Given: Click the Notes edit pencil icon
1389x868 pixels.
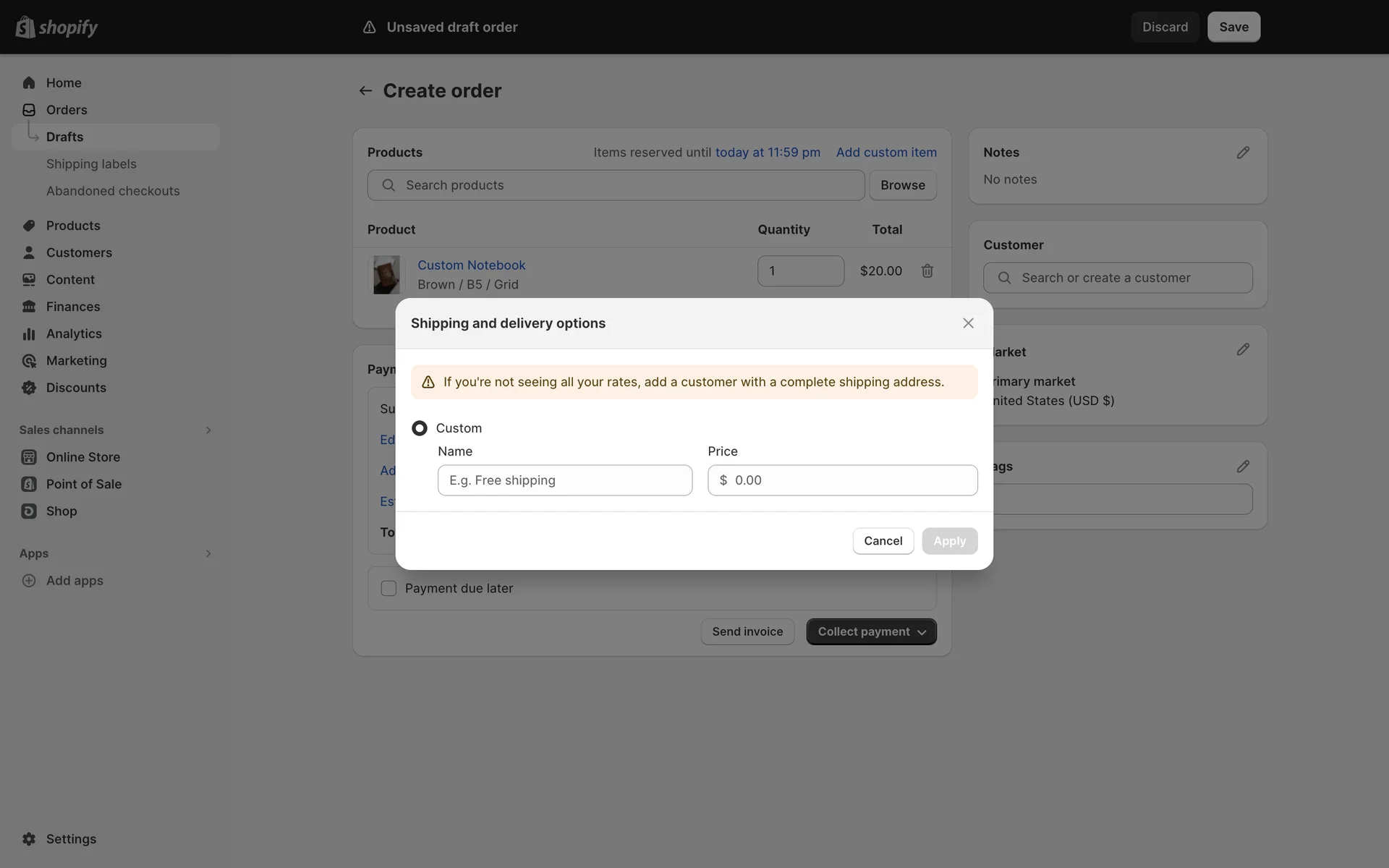Looking at the screenshot, I should 1242,153.
